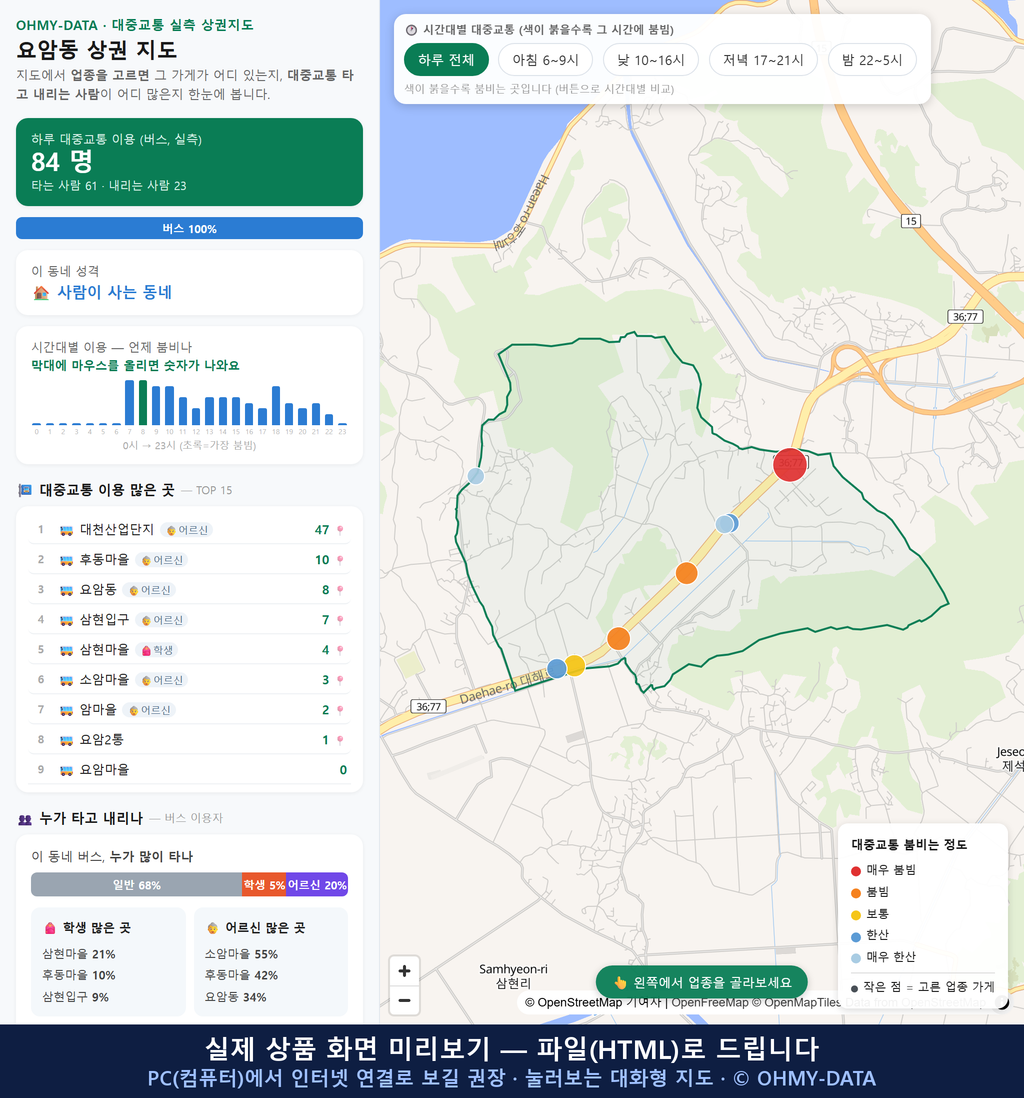Image resolution: width=1024 pixels, height=1098 pixels.
Task: Click the bus icon next to 대천산업단지
Action: (67, 530)
